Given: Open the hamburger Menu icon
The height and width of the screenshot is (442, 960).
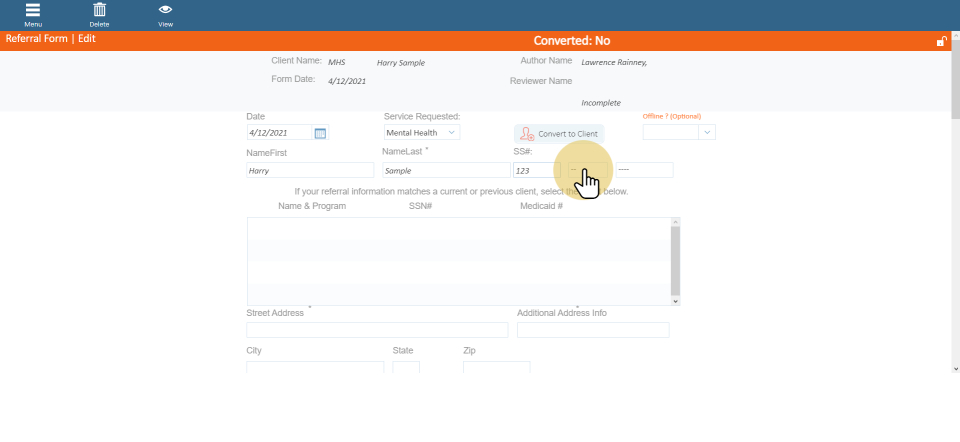Looking at the screenshot, I should tap(33, 12).
